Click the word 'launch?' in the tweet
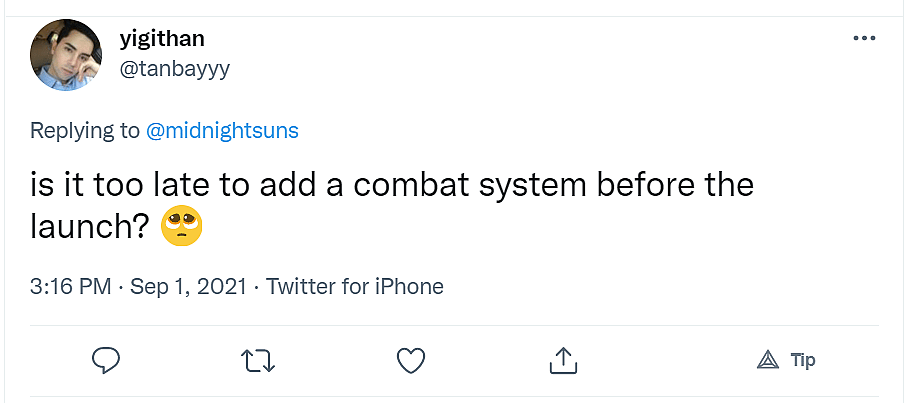Image resolution: width=906 pixels, height=403 pixels. point(90,228)
